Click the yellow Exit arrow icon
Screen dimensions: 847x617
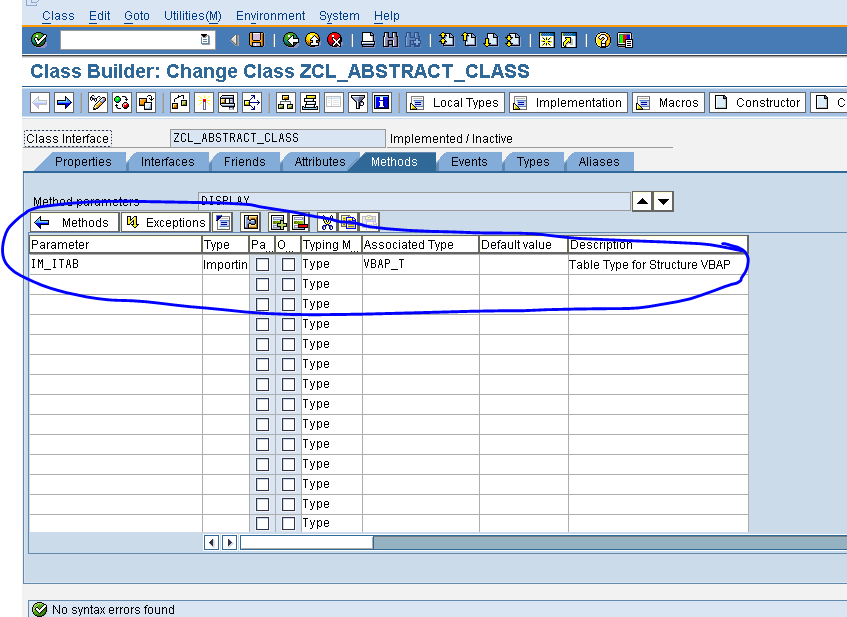[313, 40]
